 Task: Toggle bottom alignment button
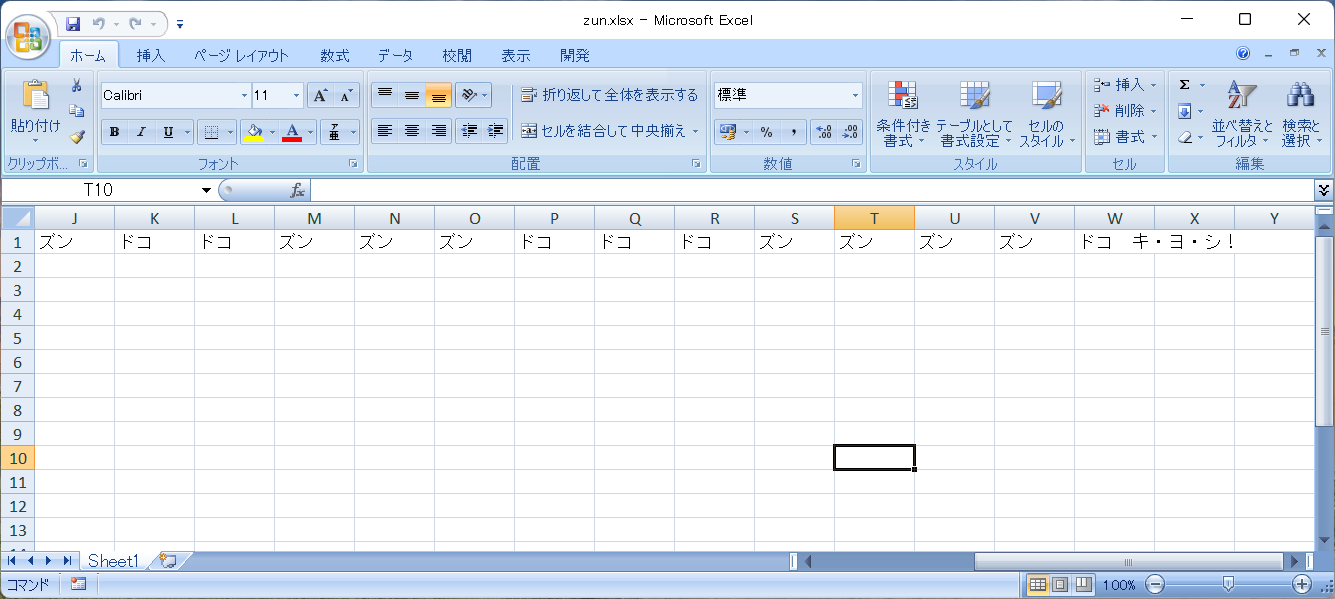(438, 95)
